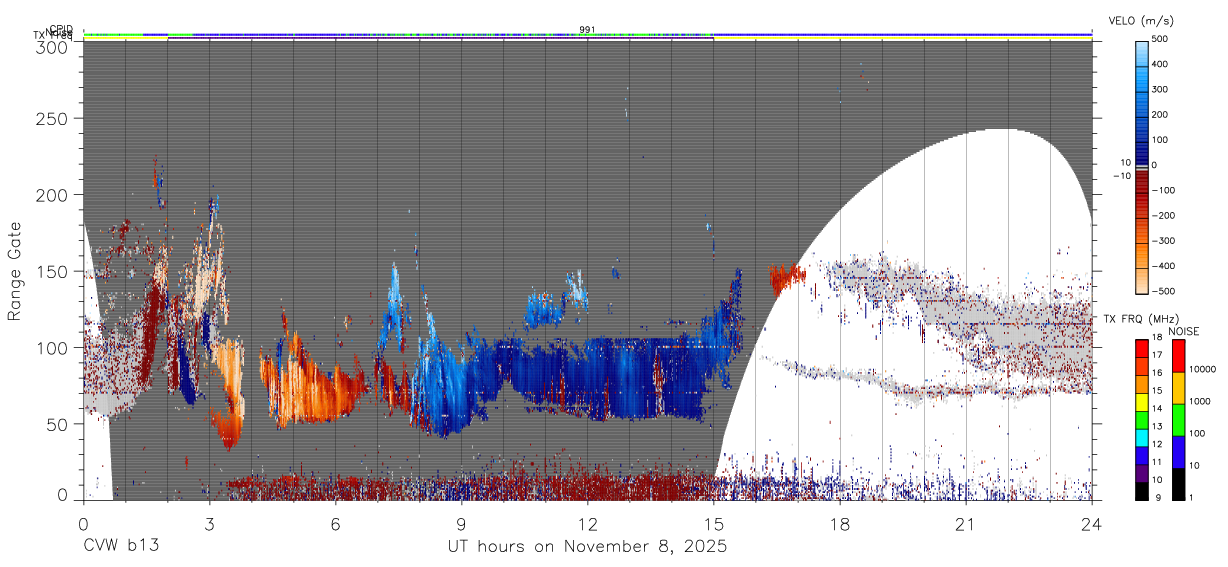Screen dimensions: 1228x567
Task: Click the 21 tick on UT hours axis
Action: click(x=966, y=523)
